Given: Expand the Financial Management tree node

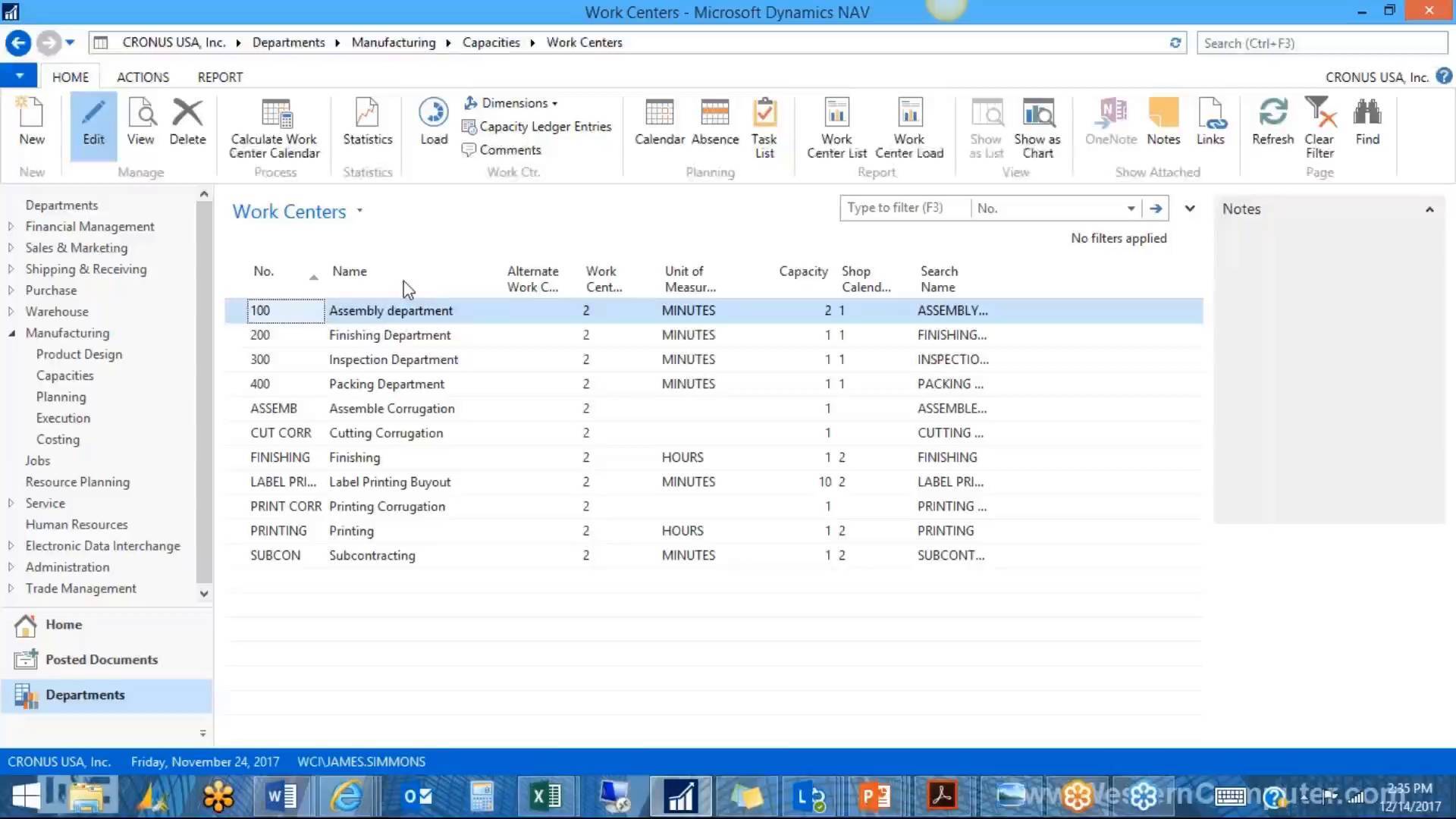Looking at the screenshot, I should pos(10,226).
